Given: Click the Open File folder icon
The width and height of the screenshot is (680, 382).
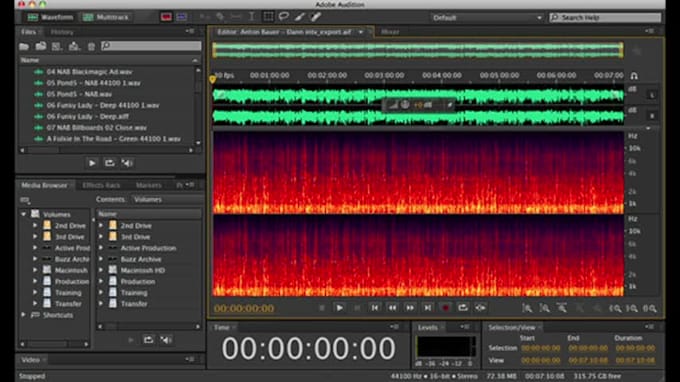Looking at the screenshot, I should pyautogui.click(x=24, y=46).
